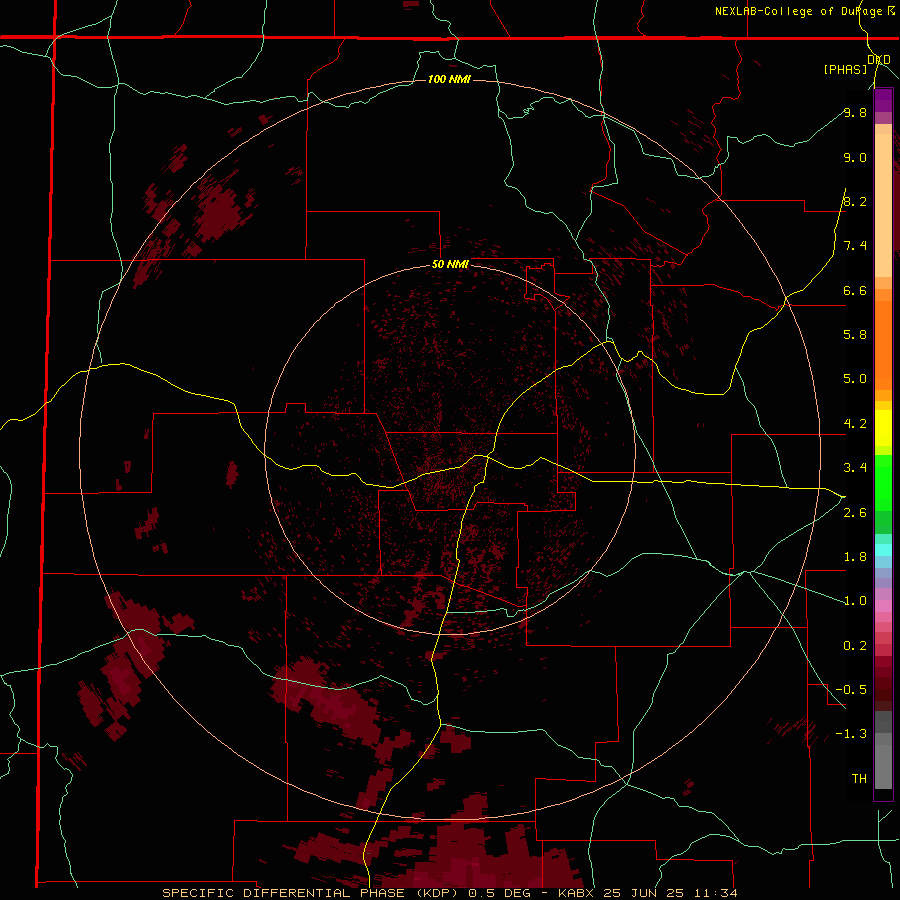
Task: Click the -1.3 scale label
Action: tap(851, 734)
